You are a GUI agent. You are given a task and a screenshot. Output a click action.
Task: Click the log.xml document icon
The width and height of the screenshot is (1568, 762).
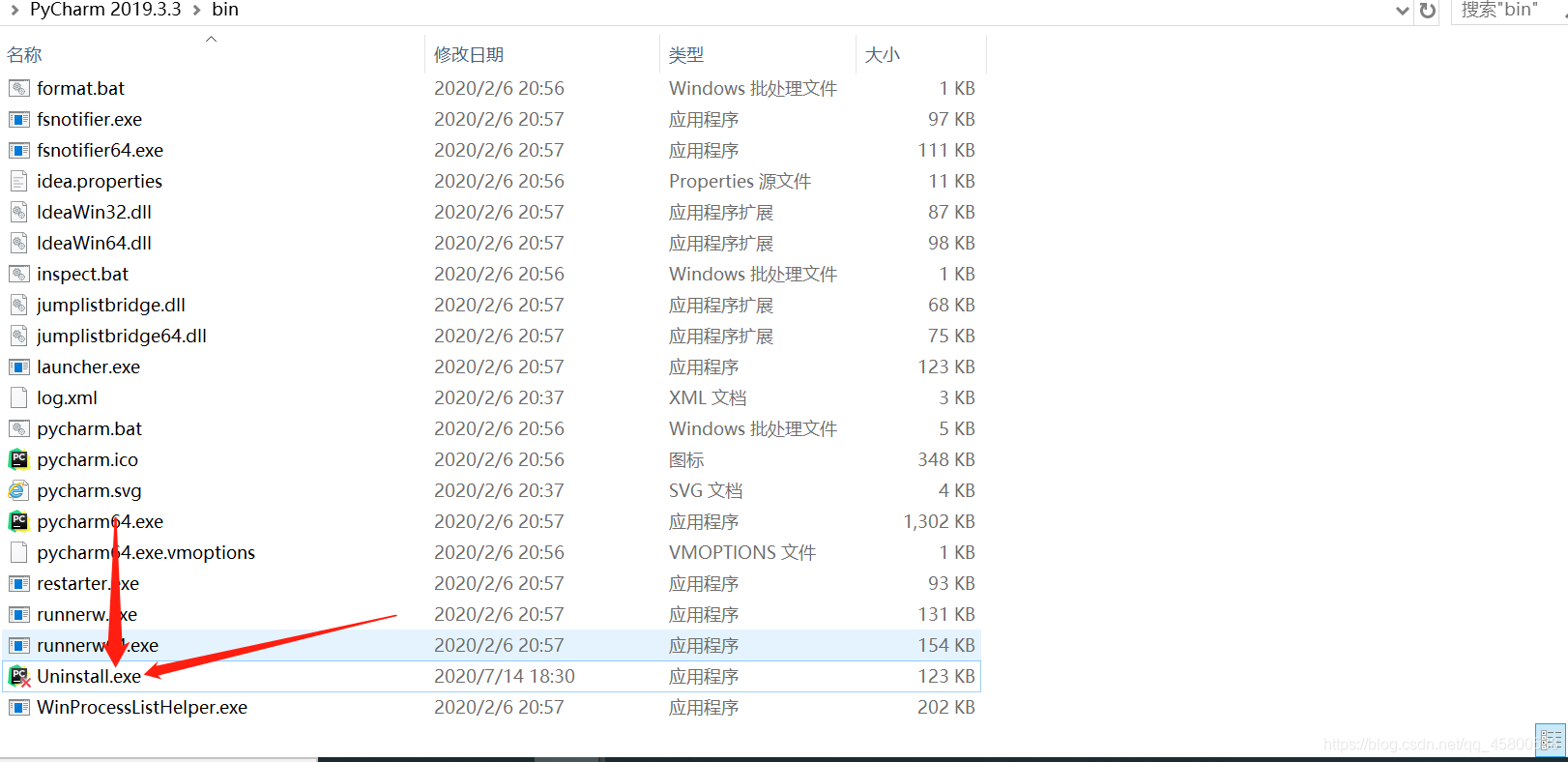18,397
